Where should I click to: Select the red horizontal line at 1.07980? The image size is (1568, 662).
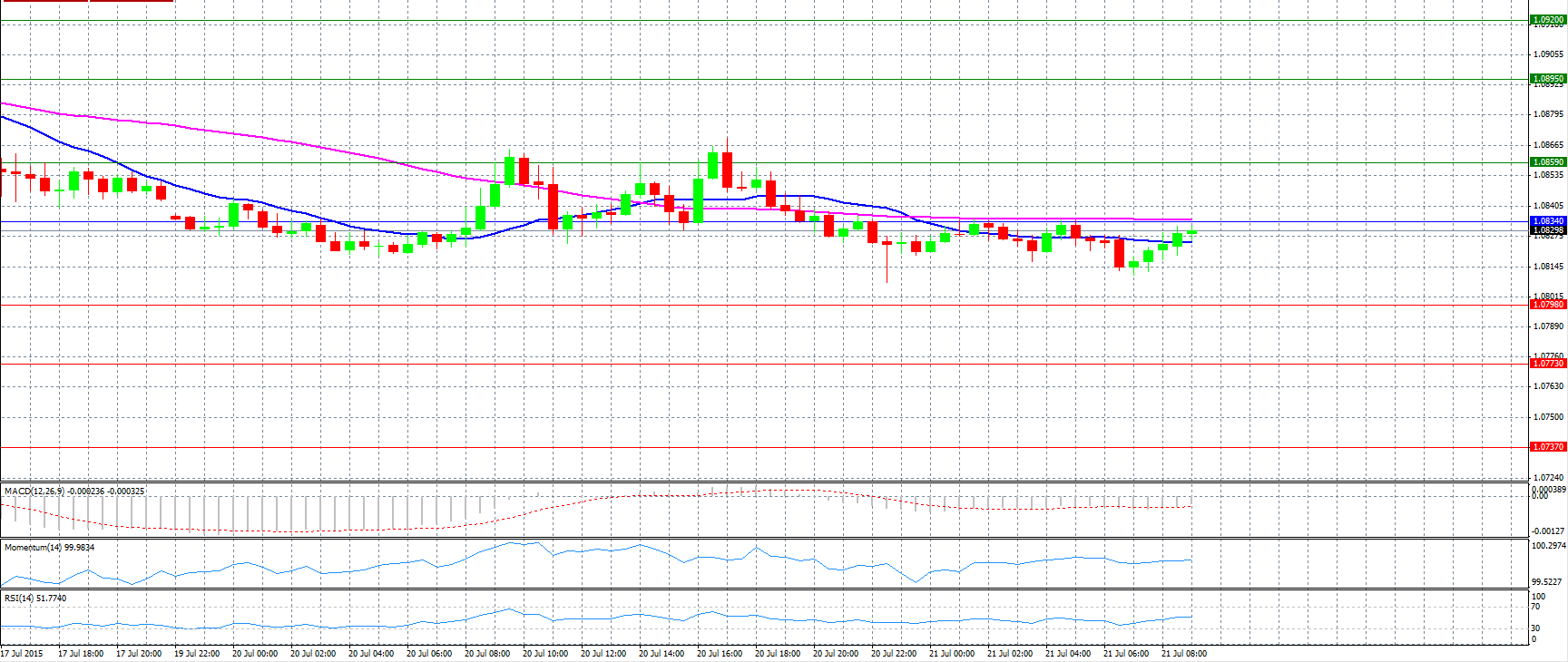765,305
